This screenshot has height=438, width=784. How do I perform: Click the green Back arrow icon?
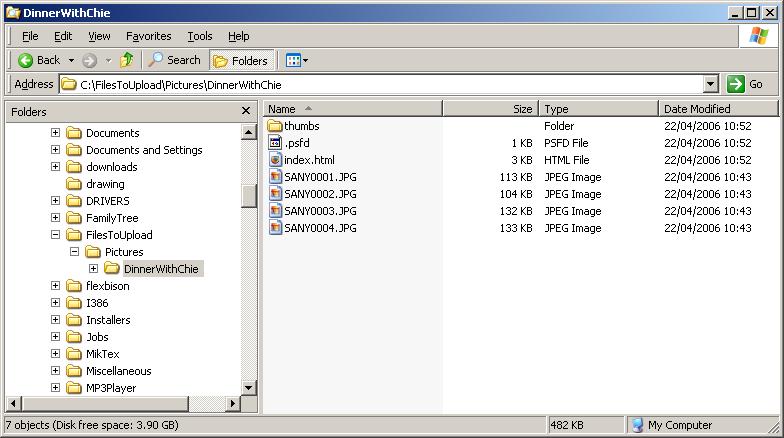[x=25, y=60]
